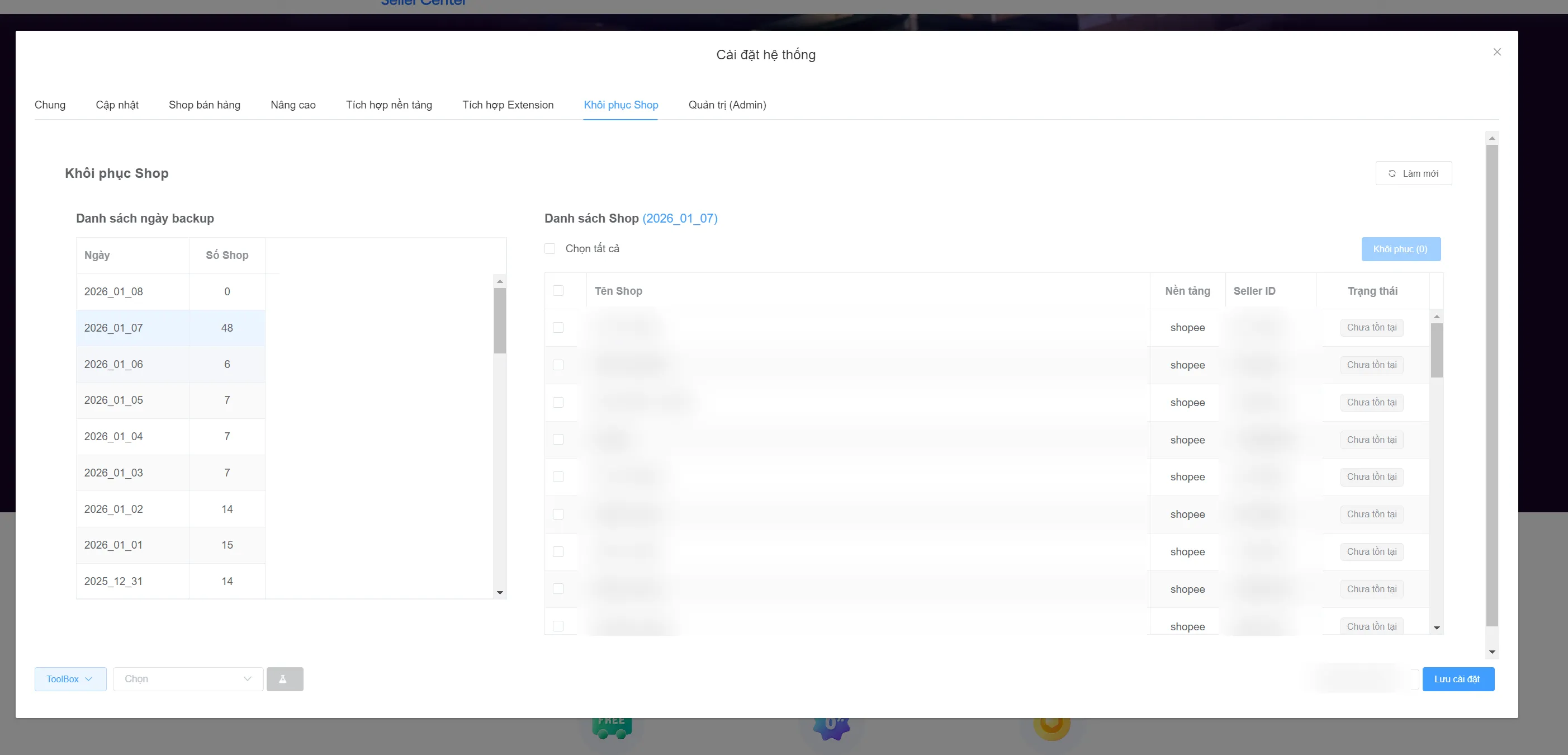Select backup date 2026_01_02
The image size is (1568, 755).
(170, 509)
